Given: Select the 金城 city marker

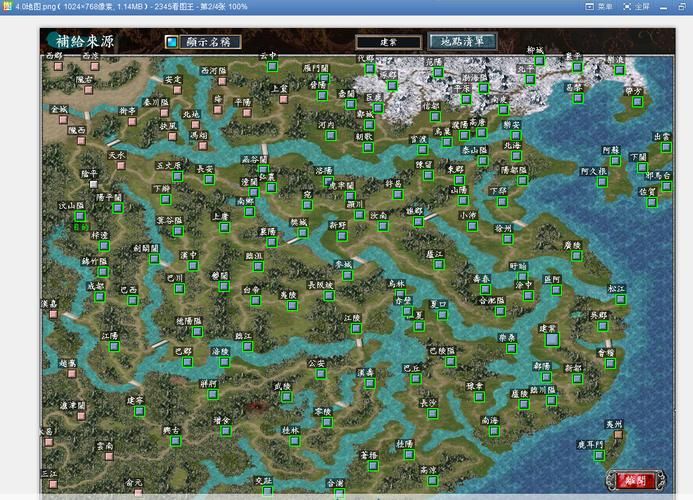Looking at the screenshot, I should [x=63, y=119].
